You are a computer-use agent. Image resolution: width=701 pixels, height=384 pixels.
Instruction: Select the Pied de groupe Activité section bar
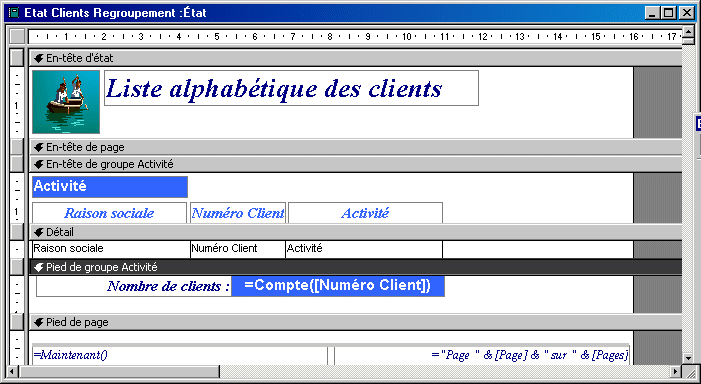(x=355, y=267)
